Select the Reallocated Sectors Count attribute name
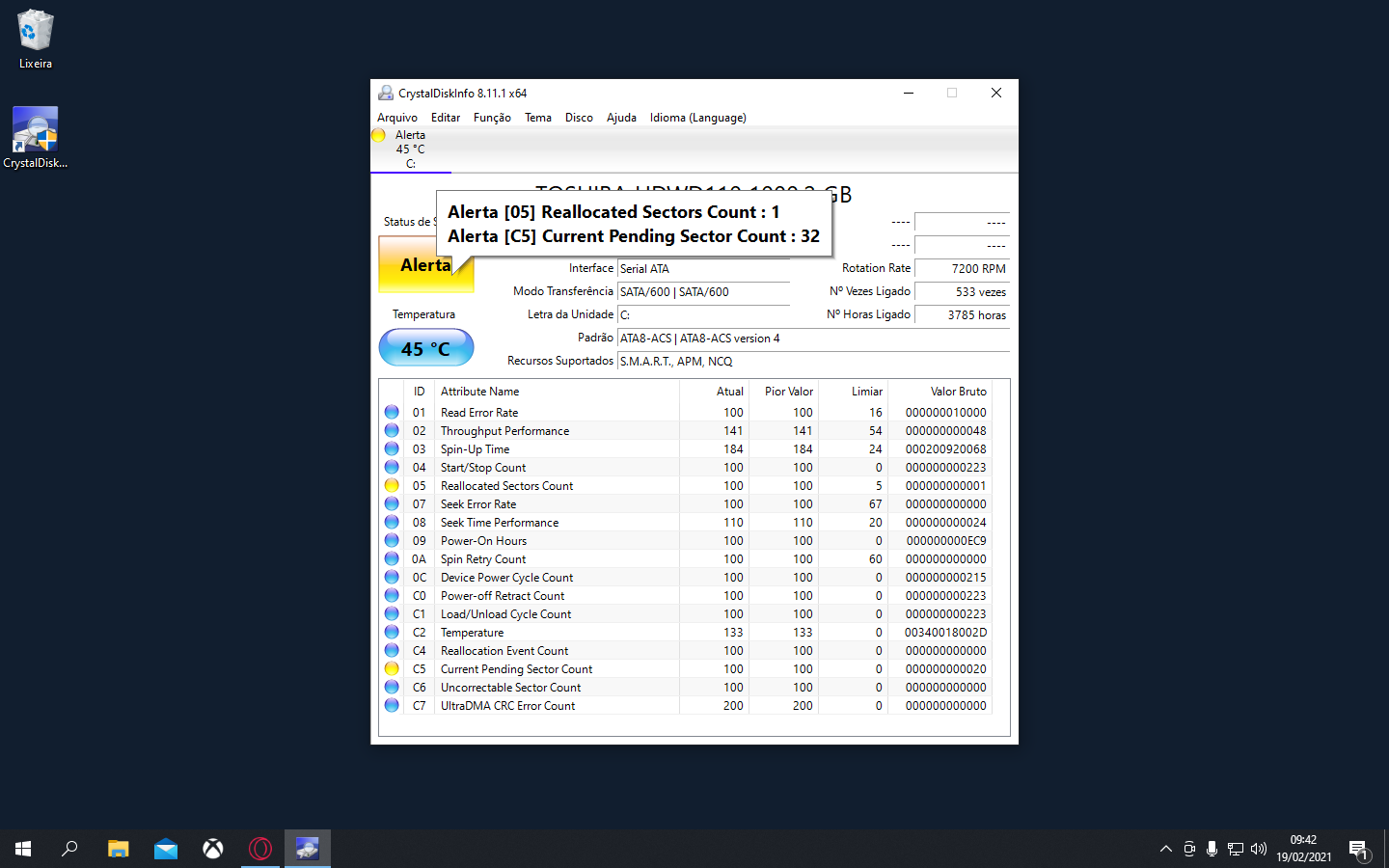Viewport: 1389px width, 868px height. pos(506,486)
